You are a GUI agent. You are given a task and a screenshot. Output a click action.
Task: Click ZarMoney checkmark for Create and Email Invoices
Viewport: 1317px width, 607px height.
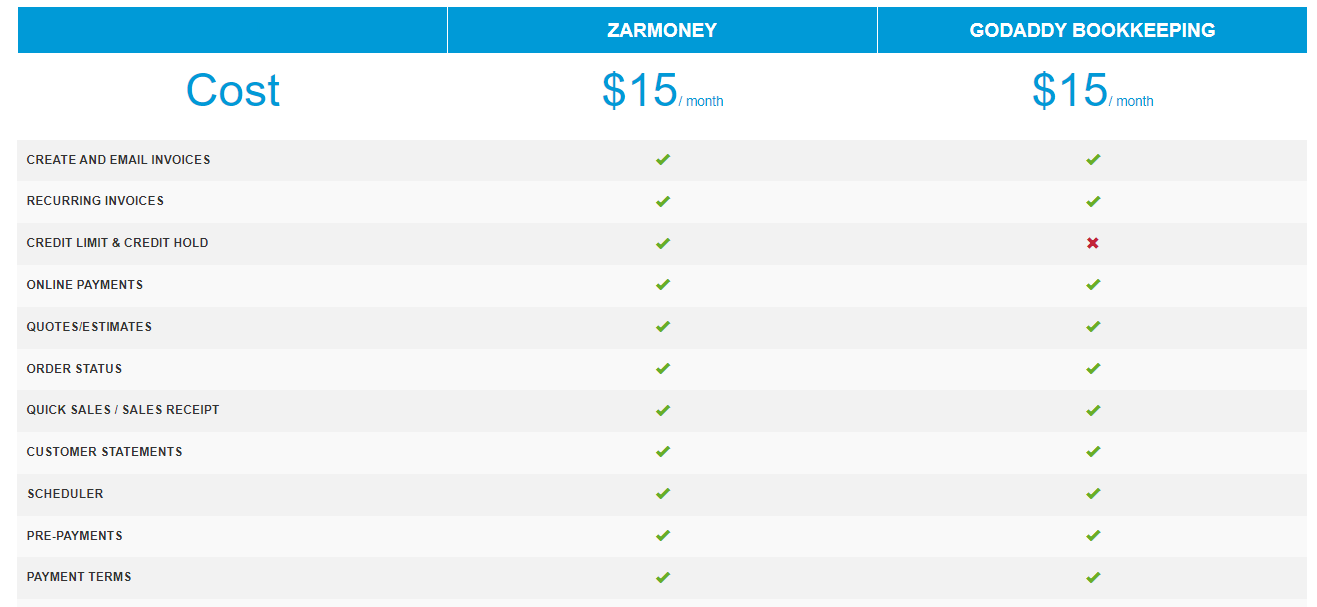662,159
